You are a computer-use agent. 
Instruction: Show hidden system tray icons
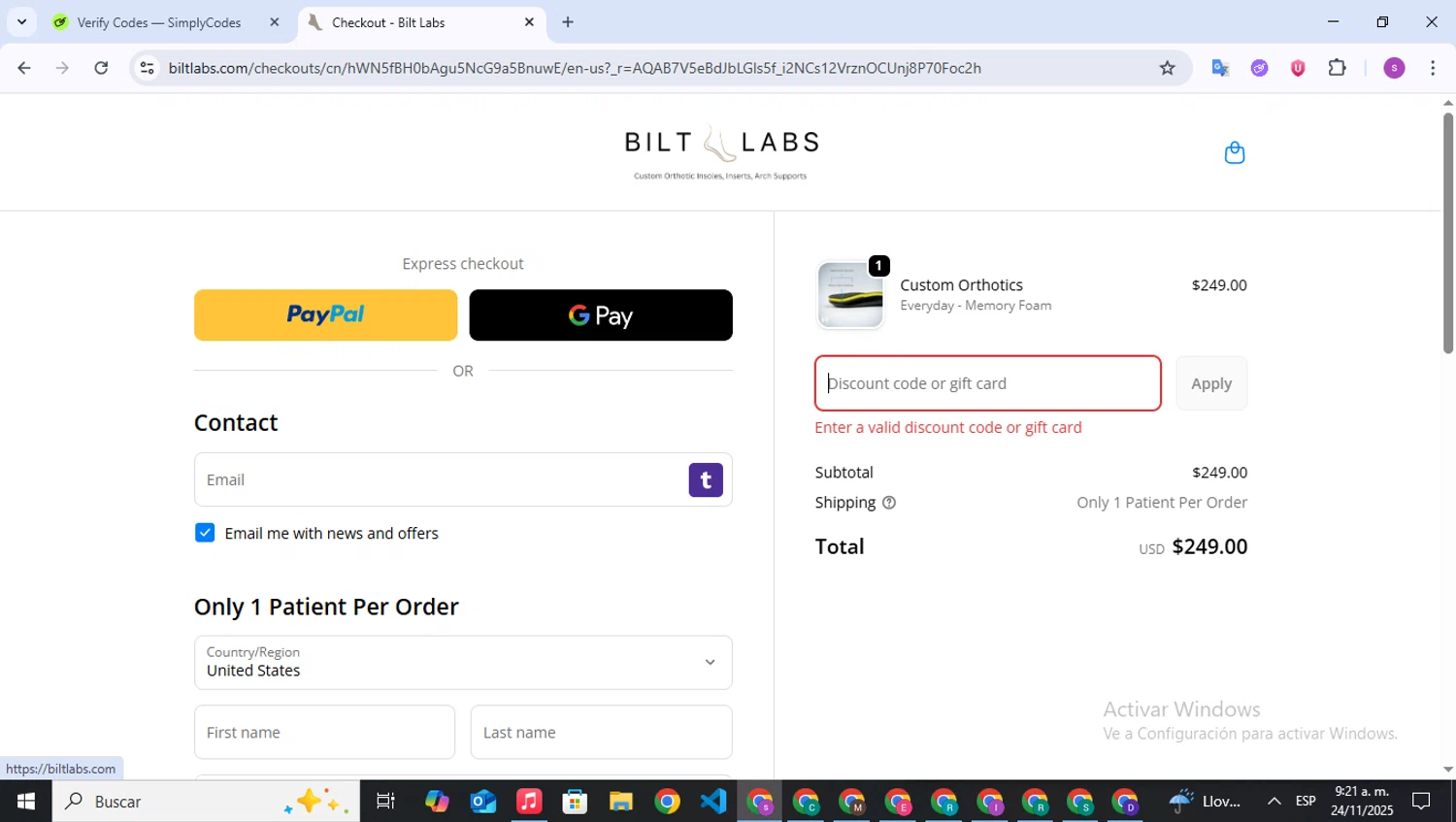(1274, 802)
